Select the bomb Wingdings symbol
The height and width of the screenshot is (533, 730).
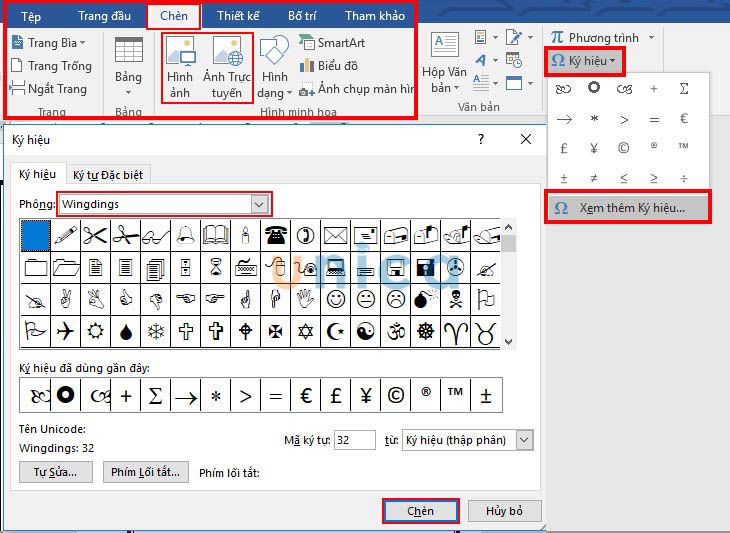pos(426,299)
